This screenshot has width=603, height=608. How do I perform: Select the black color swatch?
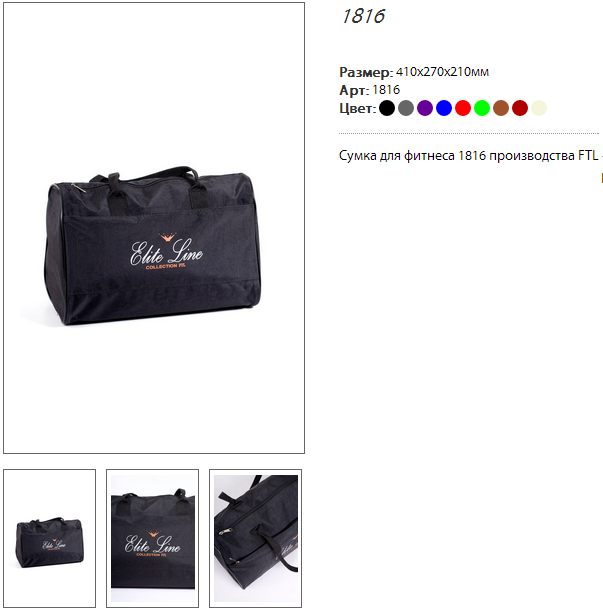pyautogui.click(x=387, y=108)
